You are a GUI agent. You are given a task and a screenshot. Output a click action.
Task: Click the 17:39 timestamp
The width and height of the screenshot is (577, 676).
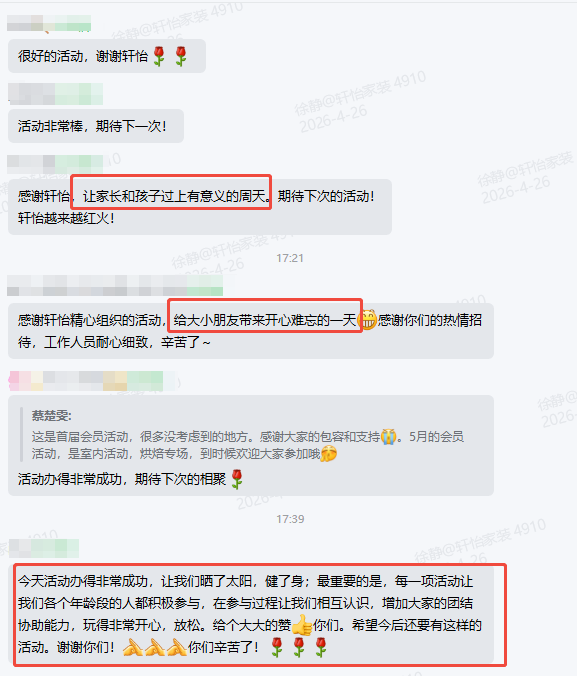pos(290,519)
